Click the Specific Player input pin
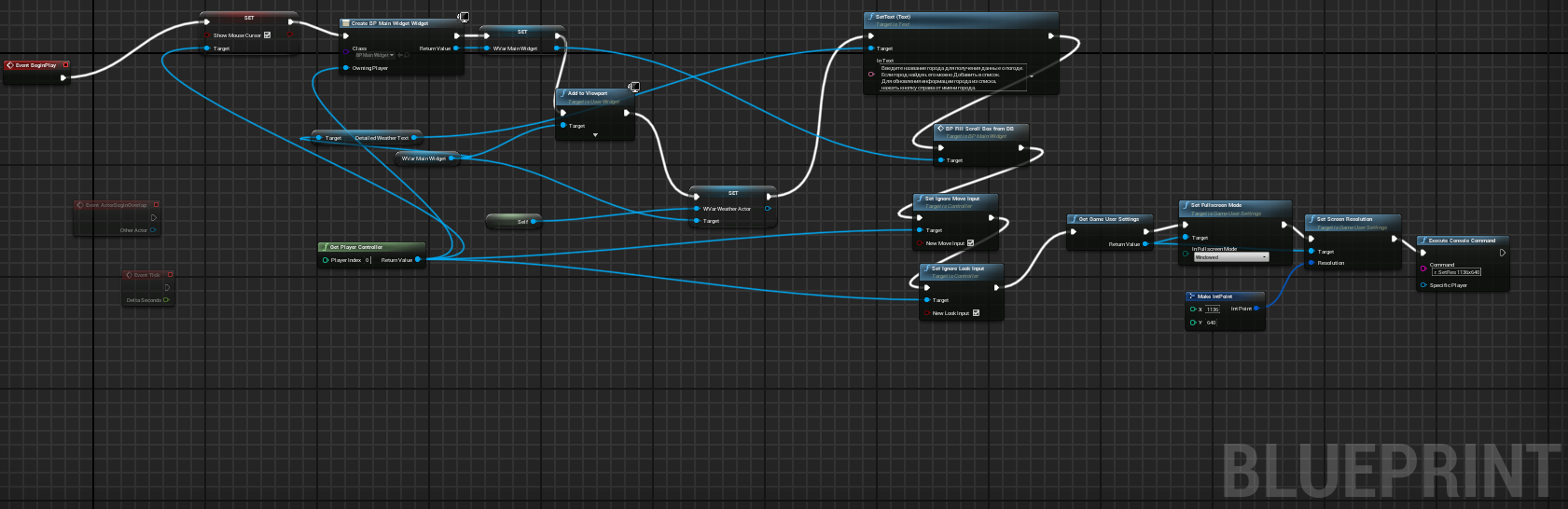Viewport: 1568px width, 509px height. click(1423, 285)
